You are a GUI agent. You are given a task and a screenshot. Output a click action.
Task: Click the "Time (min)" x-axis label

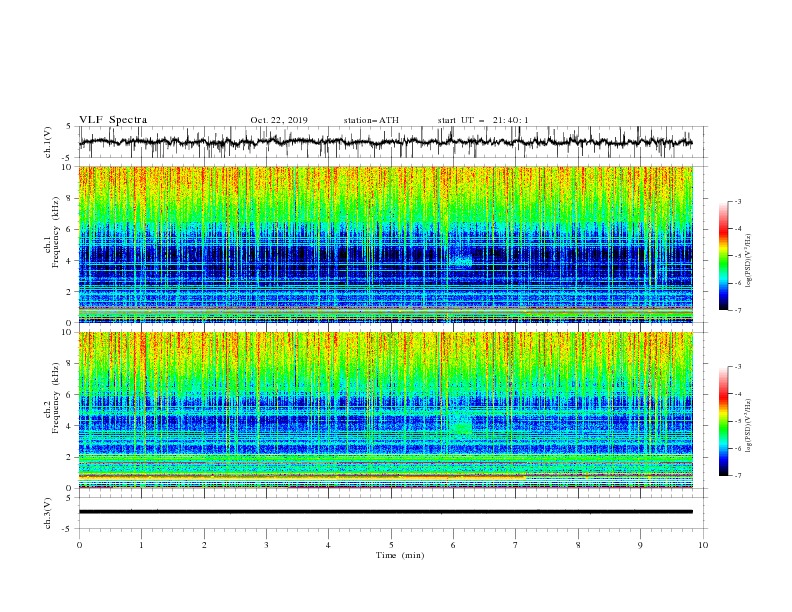coord(400,555)
